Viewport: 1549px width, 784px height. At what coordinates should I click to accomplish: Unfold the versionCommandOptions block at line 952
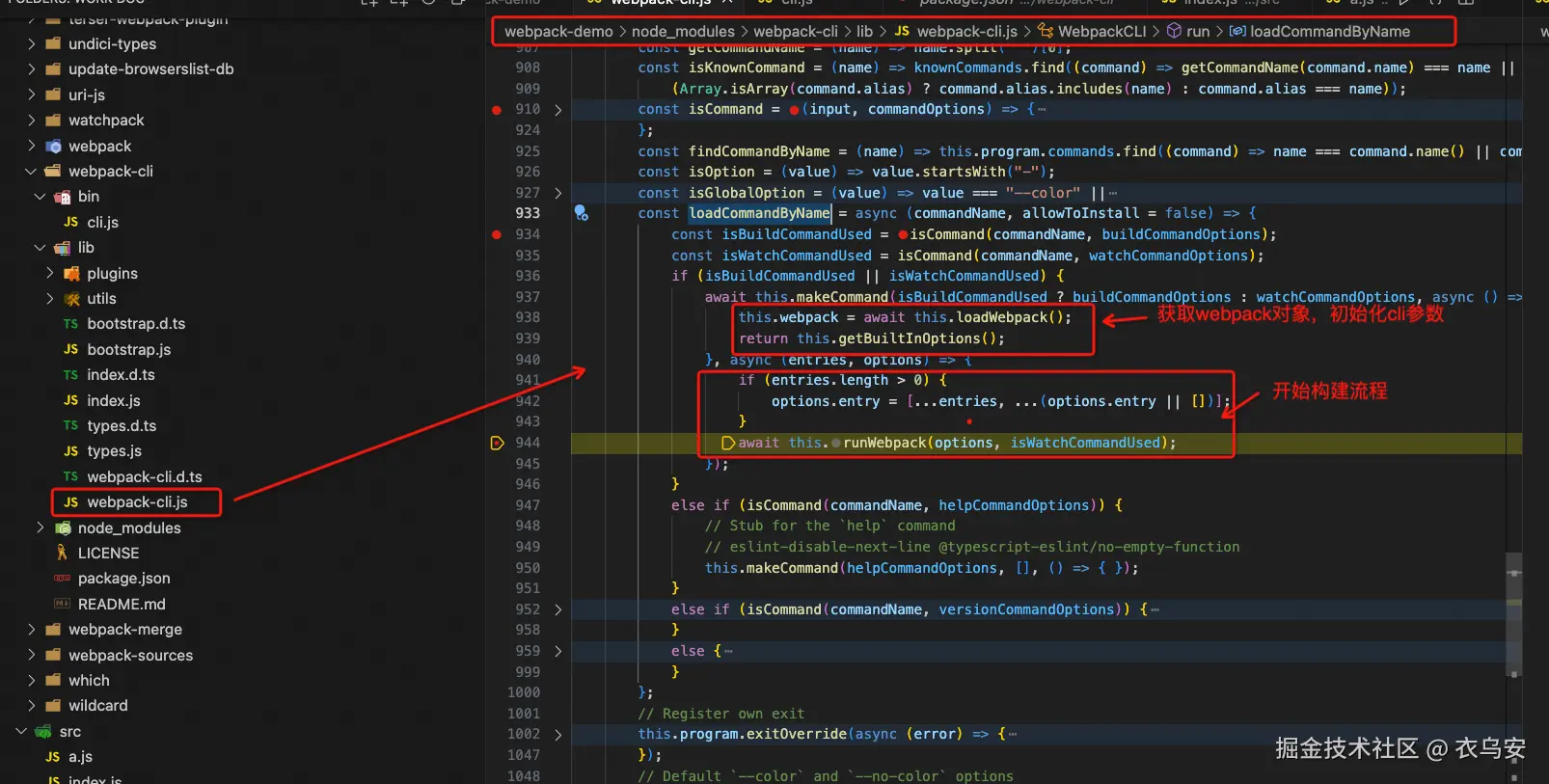tap(557, 609)
